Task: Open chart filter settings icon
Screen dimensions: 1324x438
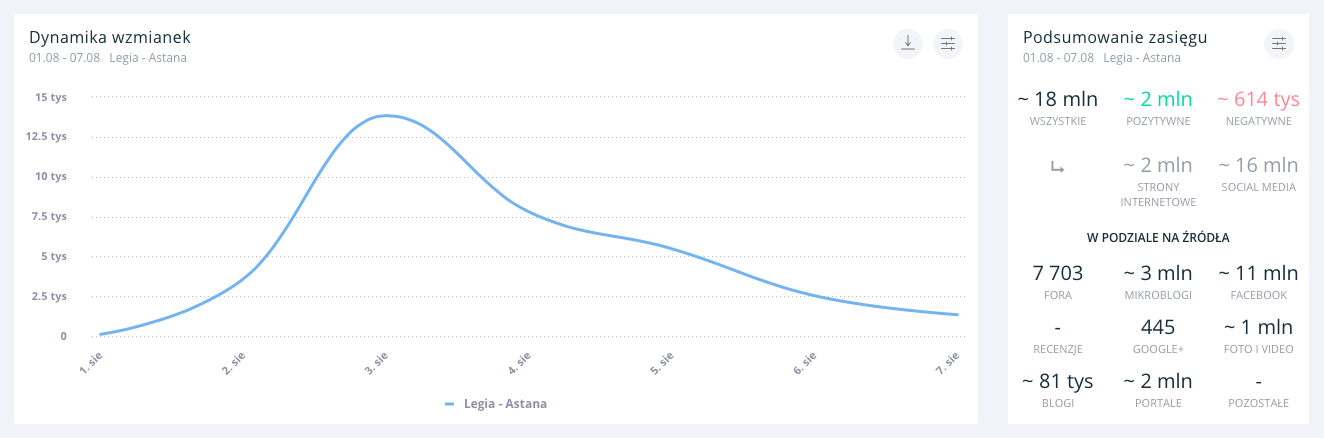Action: [948, 43]
